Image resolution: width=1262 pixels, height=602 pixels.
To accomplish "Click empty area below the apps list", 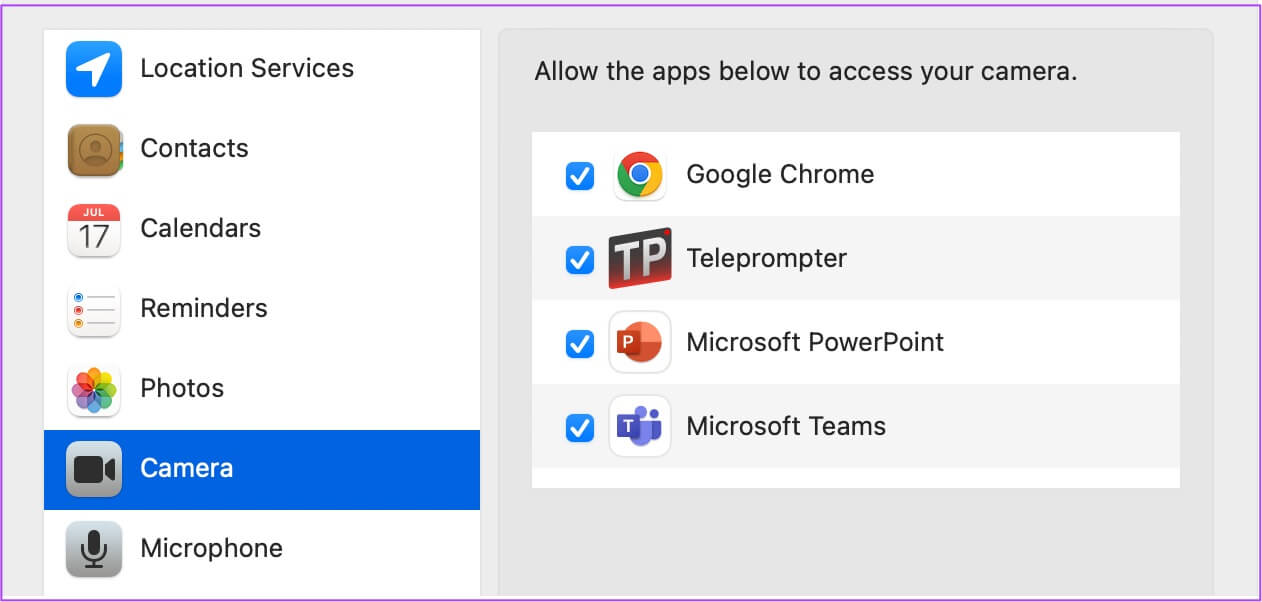I will coord(855,540).
